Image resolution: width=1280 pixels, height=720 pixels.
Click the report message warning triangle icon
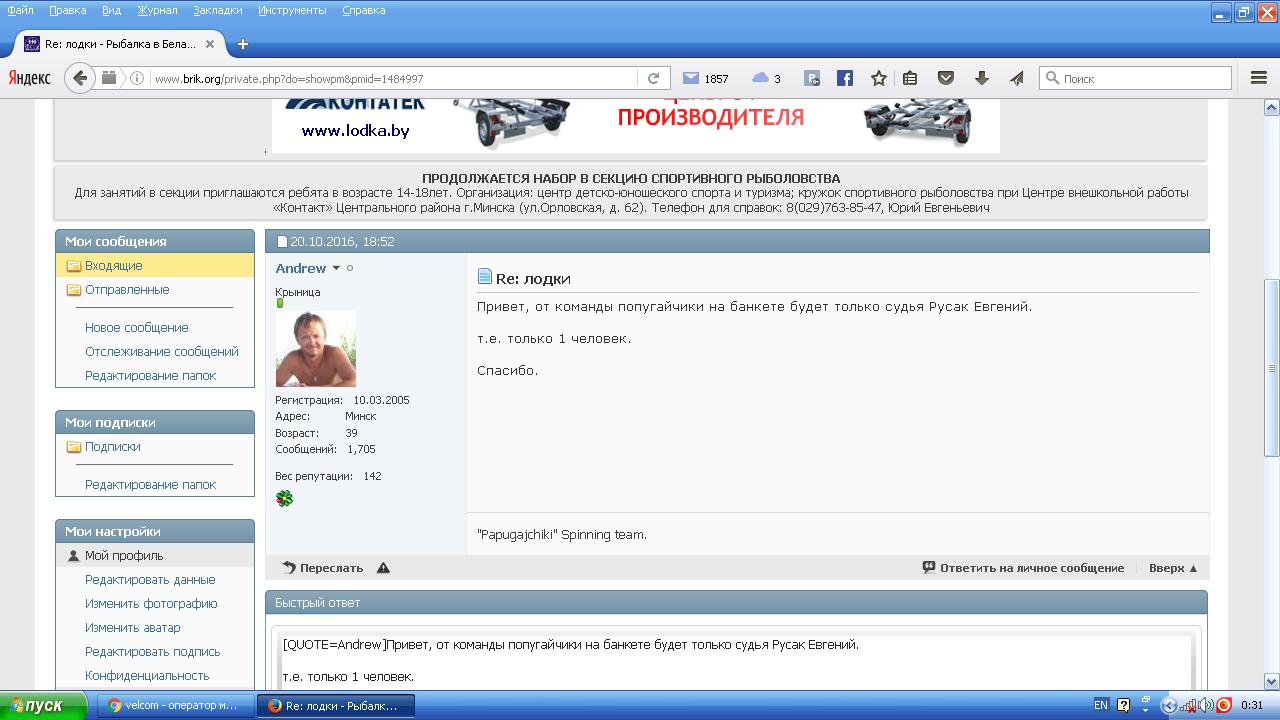click(383, 568)
